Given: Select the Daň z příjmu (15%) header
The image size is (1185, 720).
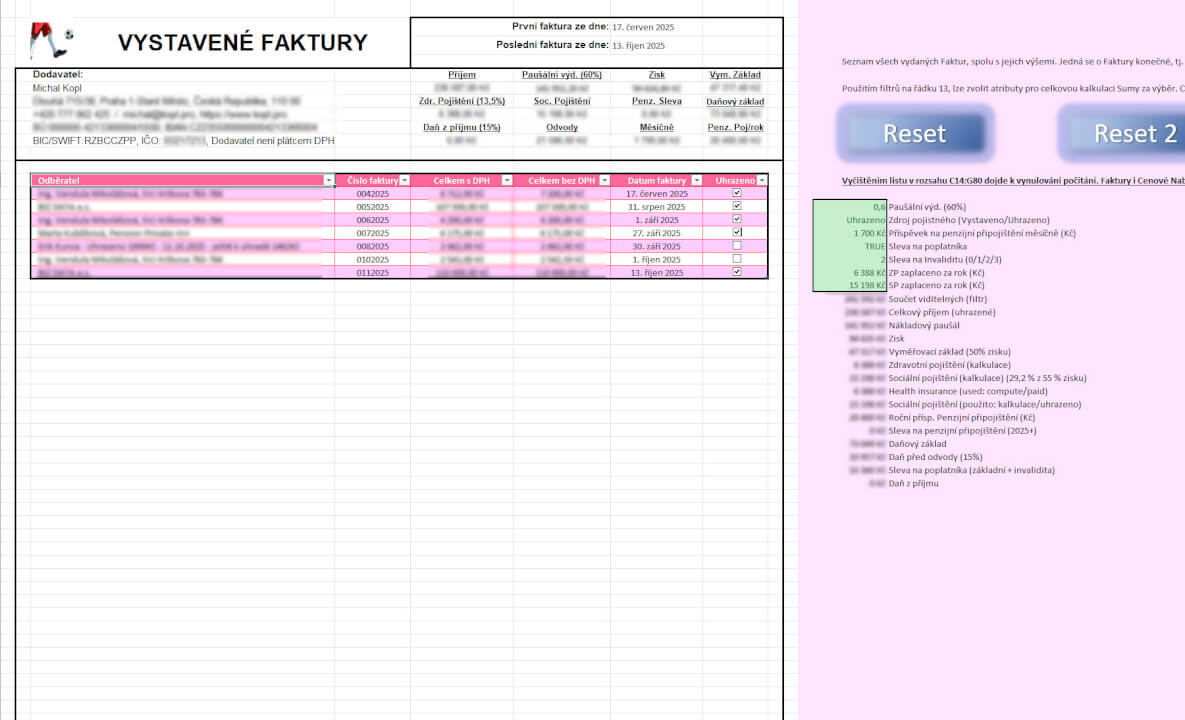Looking at the screenshot, I should (462, 128).
